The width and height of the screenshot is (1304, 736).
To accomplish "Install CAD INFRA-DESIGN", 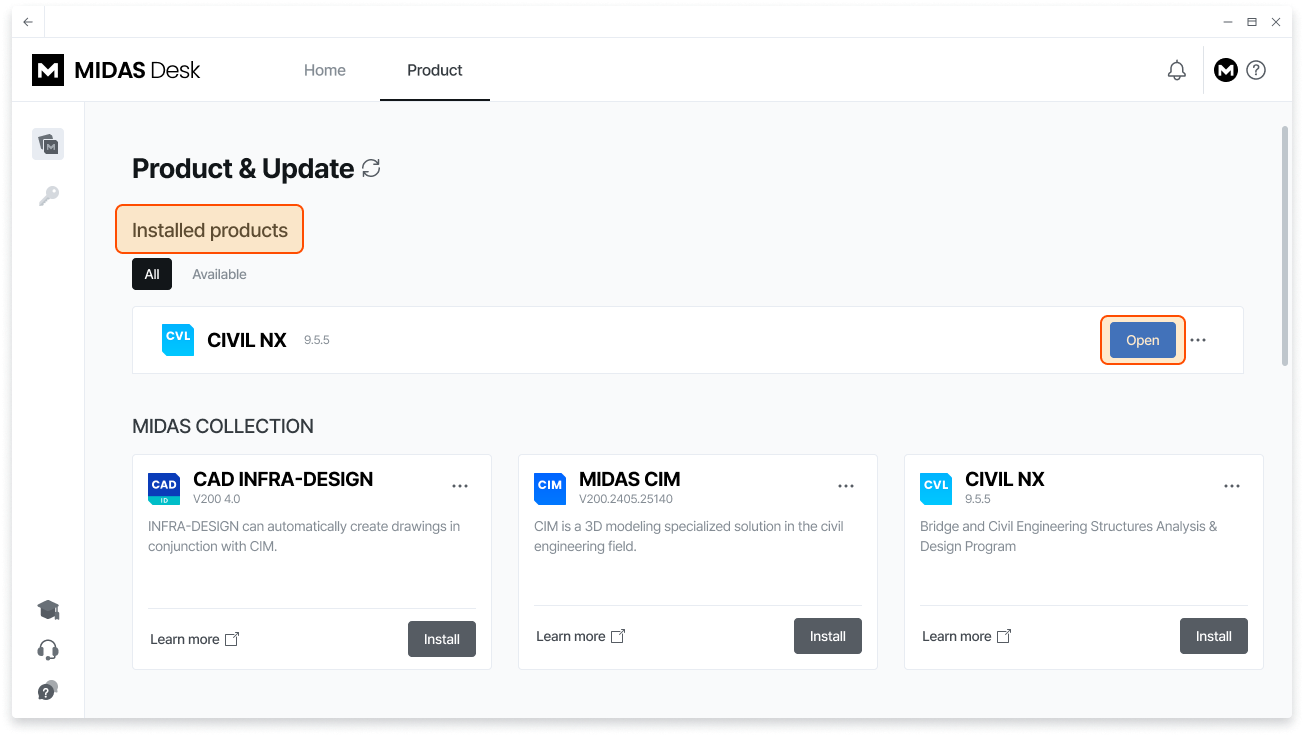I will pos(442,639).
